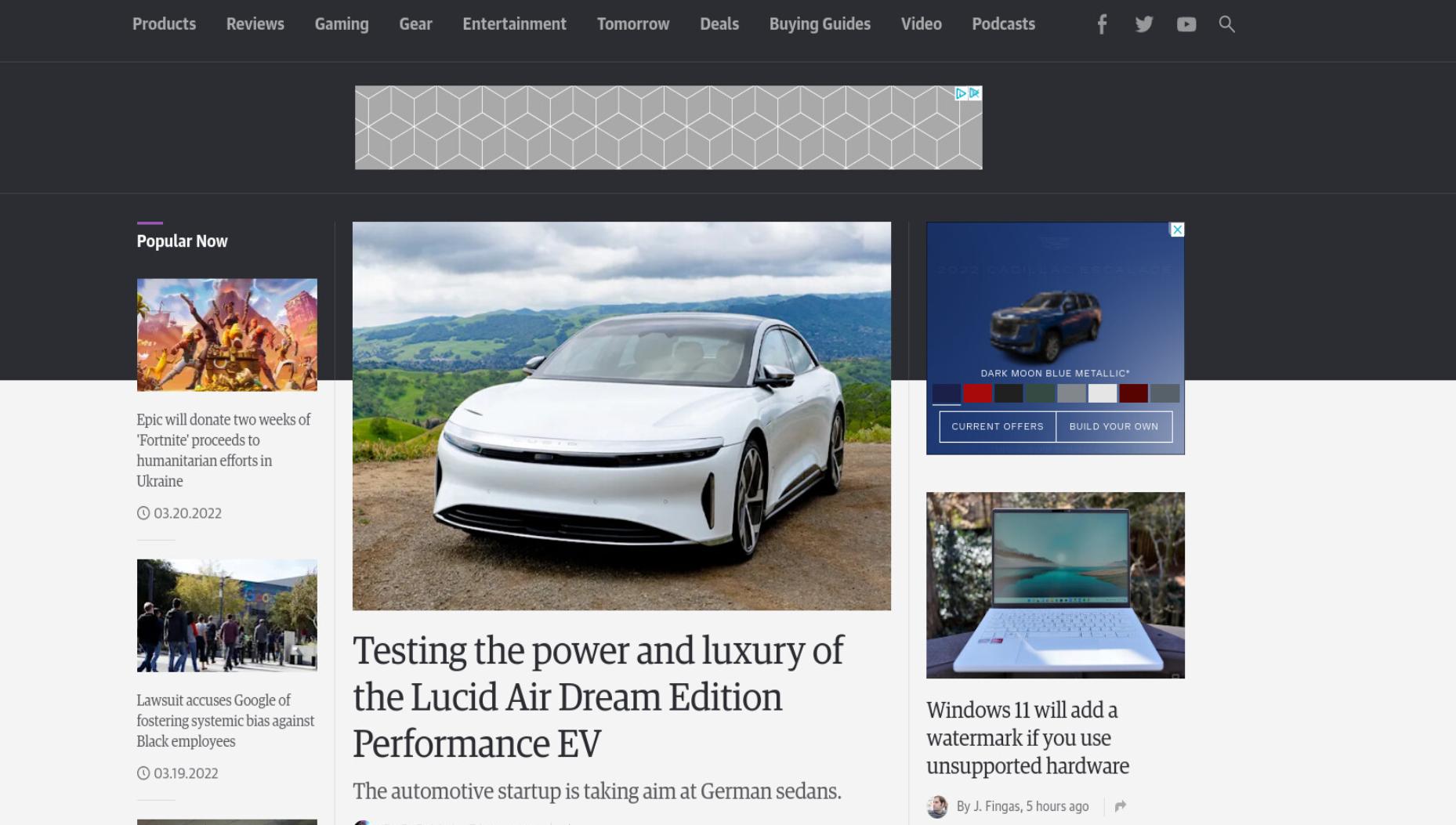Viewport: 1456px width, 825px height.
Task: Go to the Podcasts section
Action: (x=1004, y=24)
